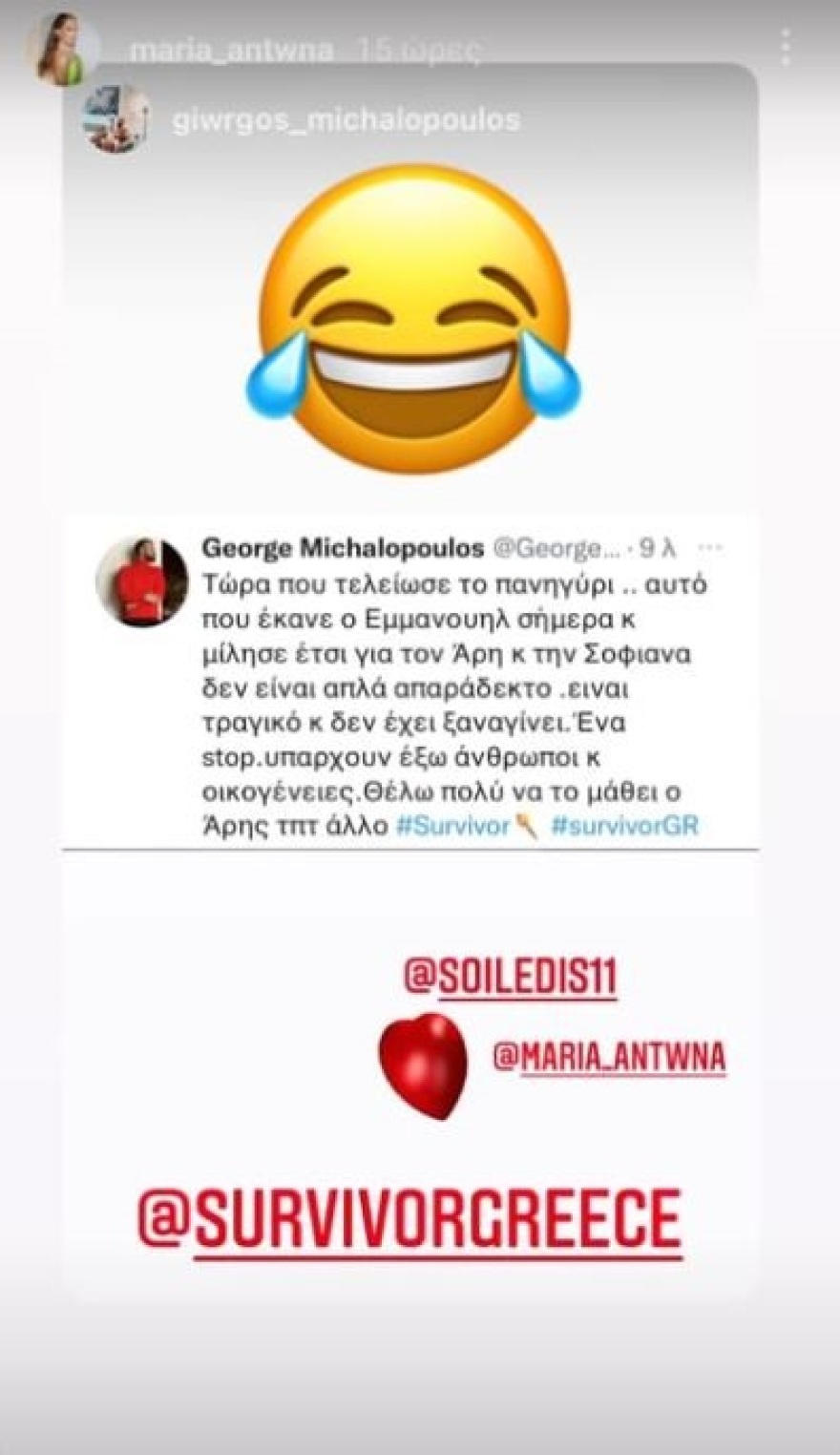
Task: Tap the tweet body text
Action: pyautogui.click(x=455, y=704)
